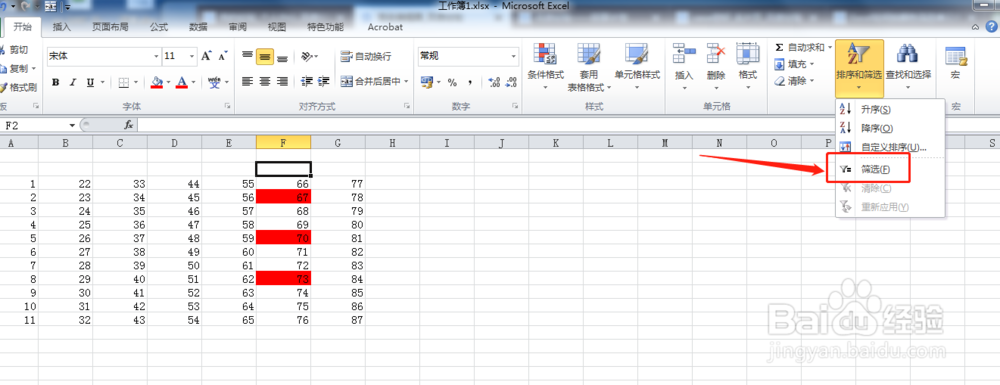Apply red font color
The image size is (1000, 385).
[x=182, y=82]
